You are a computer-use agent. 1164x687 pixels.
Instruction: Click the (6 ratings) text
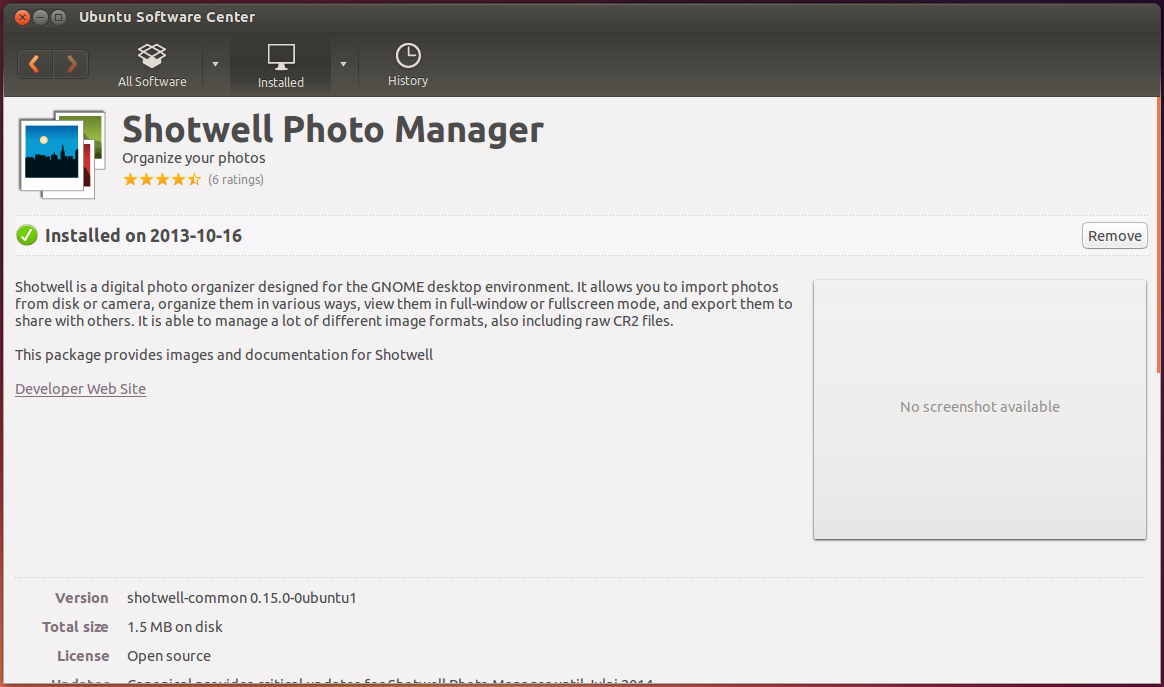tap(236, 180)
